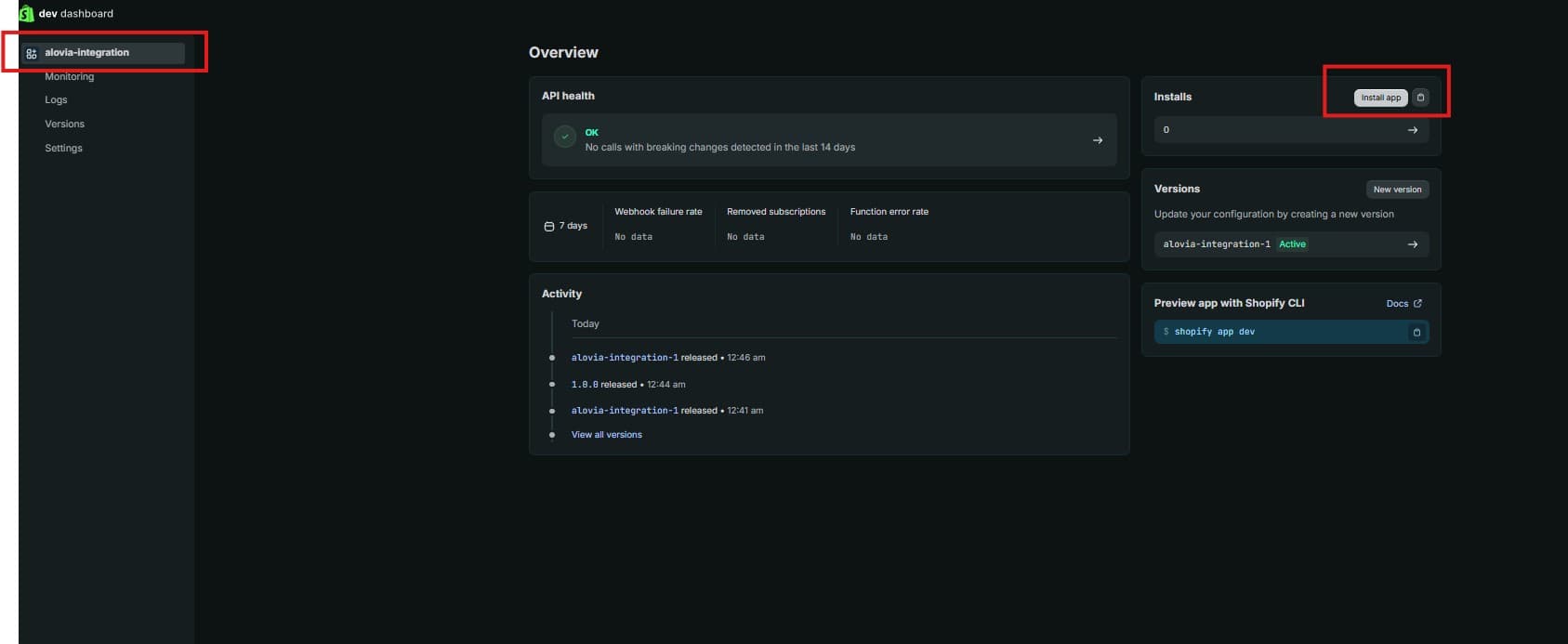Open the Logs section
Image resolution: width=1568 pixels, height=644 pixels.
56,99
